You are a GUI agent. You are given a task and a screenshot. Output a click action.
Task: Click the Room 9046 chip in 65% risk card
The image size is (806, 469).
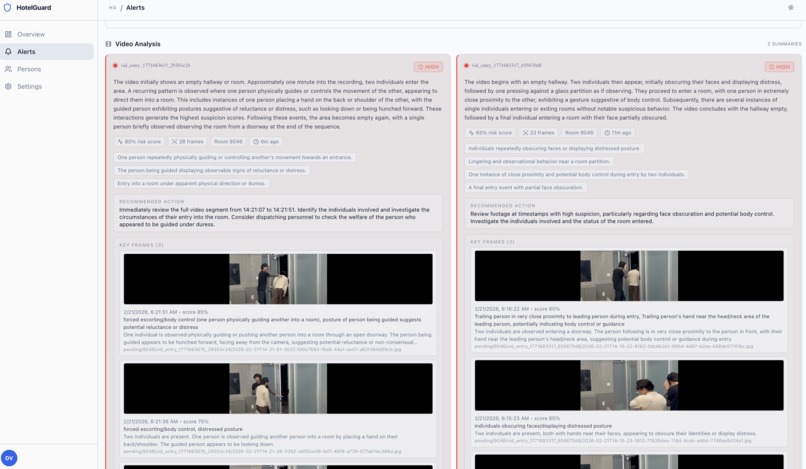tap(579, 133)
